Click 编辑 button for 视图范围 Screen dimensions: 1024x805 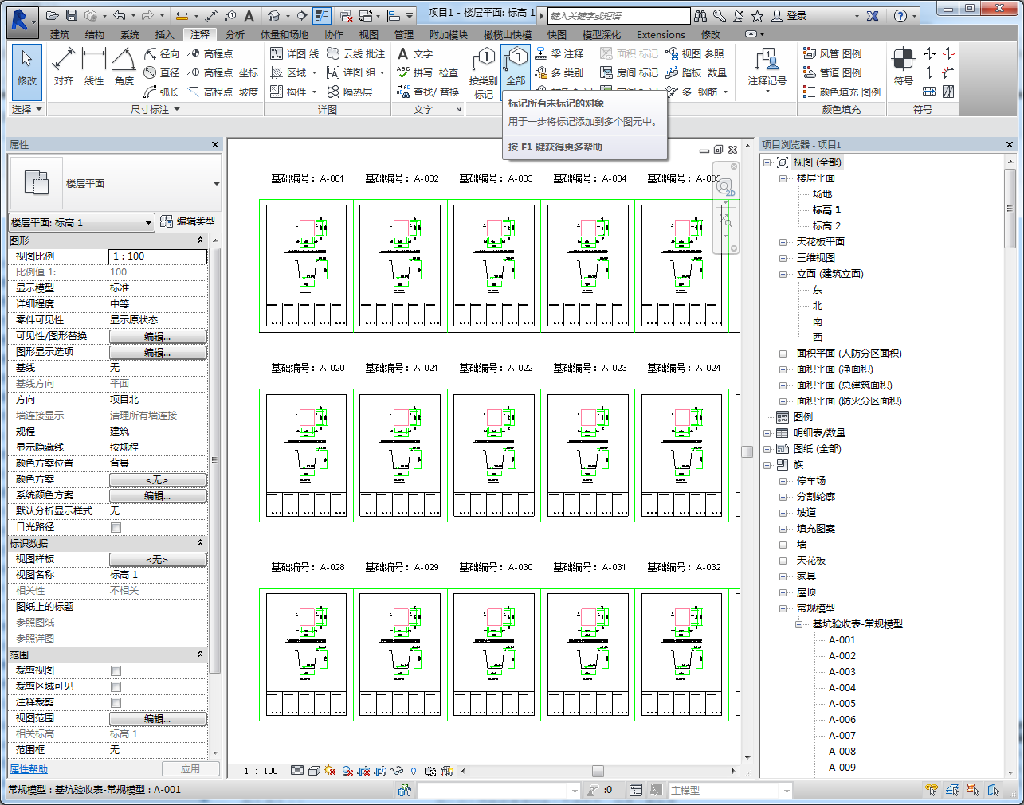click(157, 718)
